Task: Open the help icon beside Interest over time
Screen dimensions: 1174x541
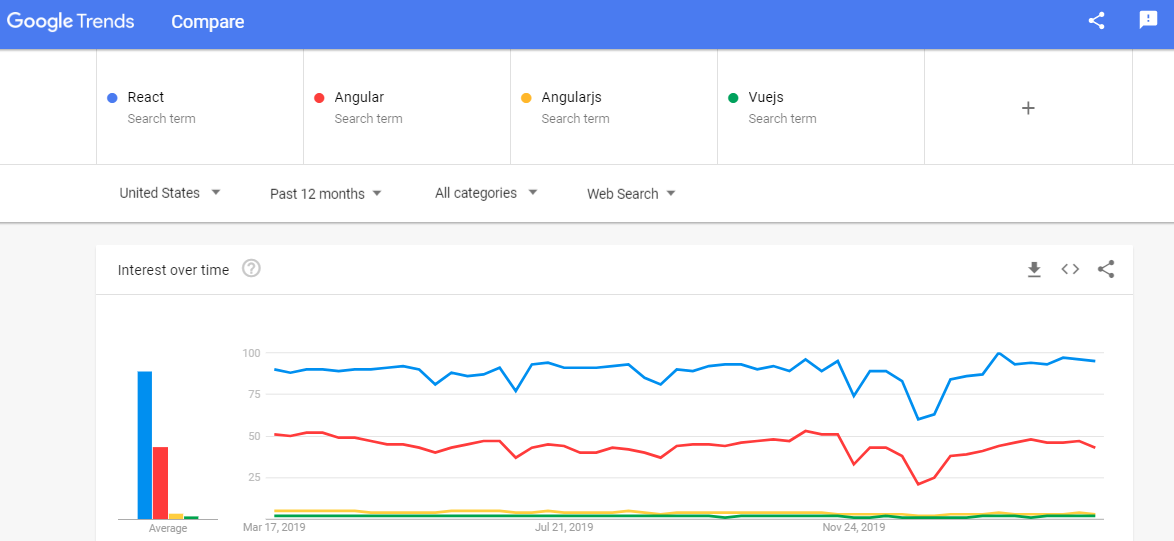Action: click(x=252, y=268)
